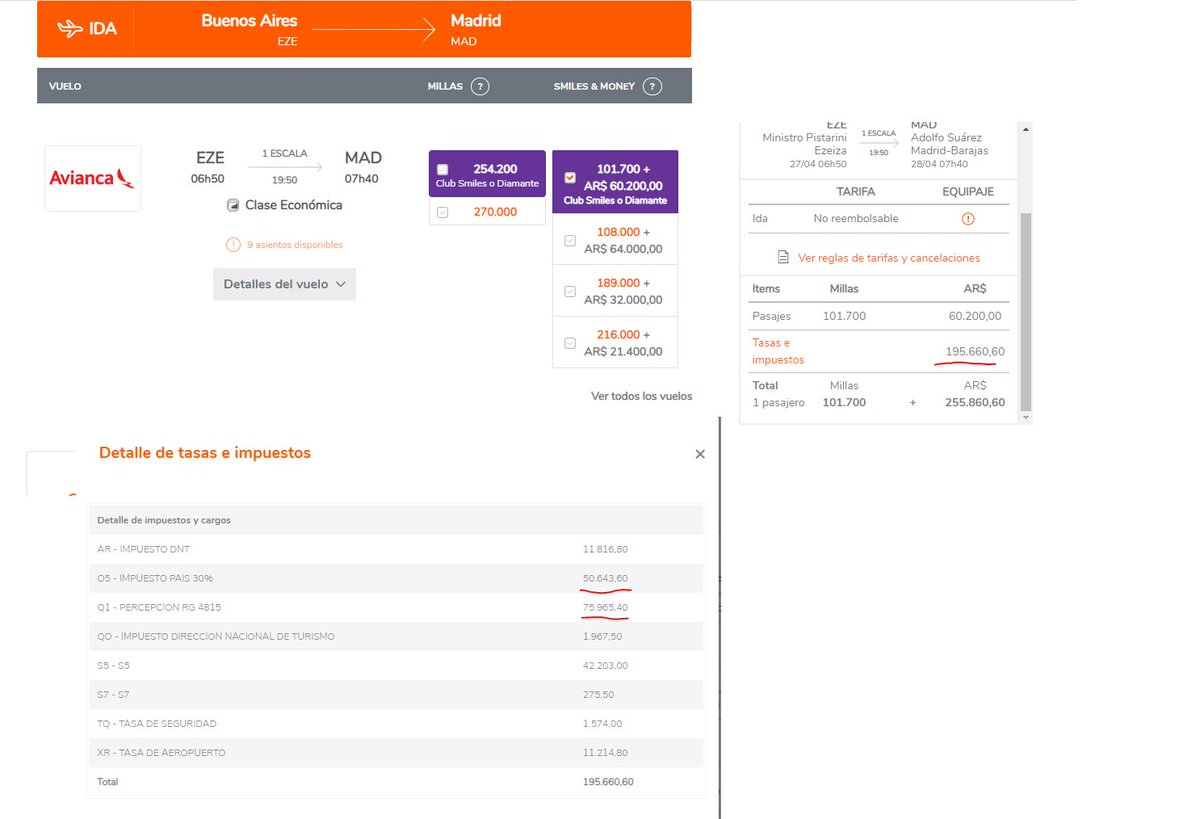Select the 270.000 miles checkbox
1200x819 pixels.
tap(442, 212)
